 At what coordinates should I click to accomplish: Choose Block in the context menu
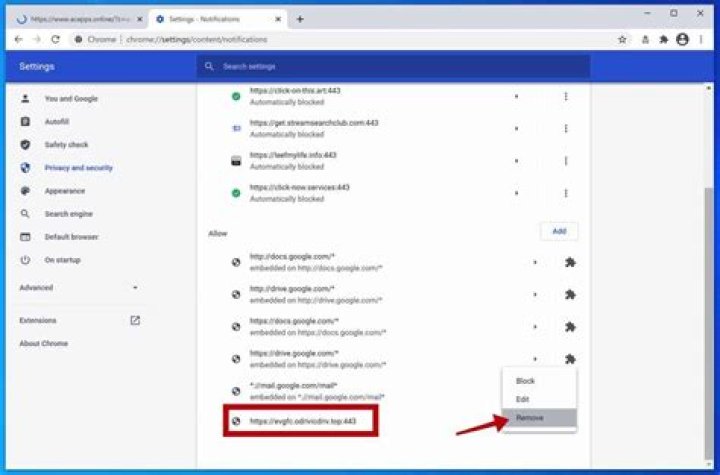tap(525, 381)
